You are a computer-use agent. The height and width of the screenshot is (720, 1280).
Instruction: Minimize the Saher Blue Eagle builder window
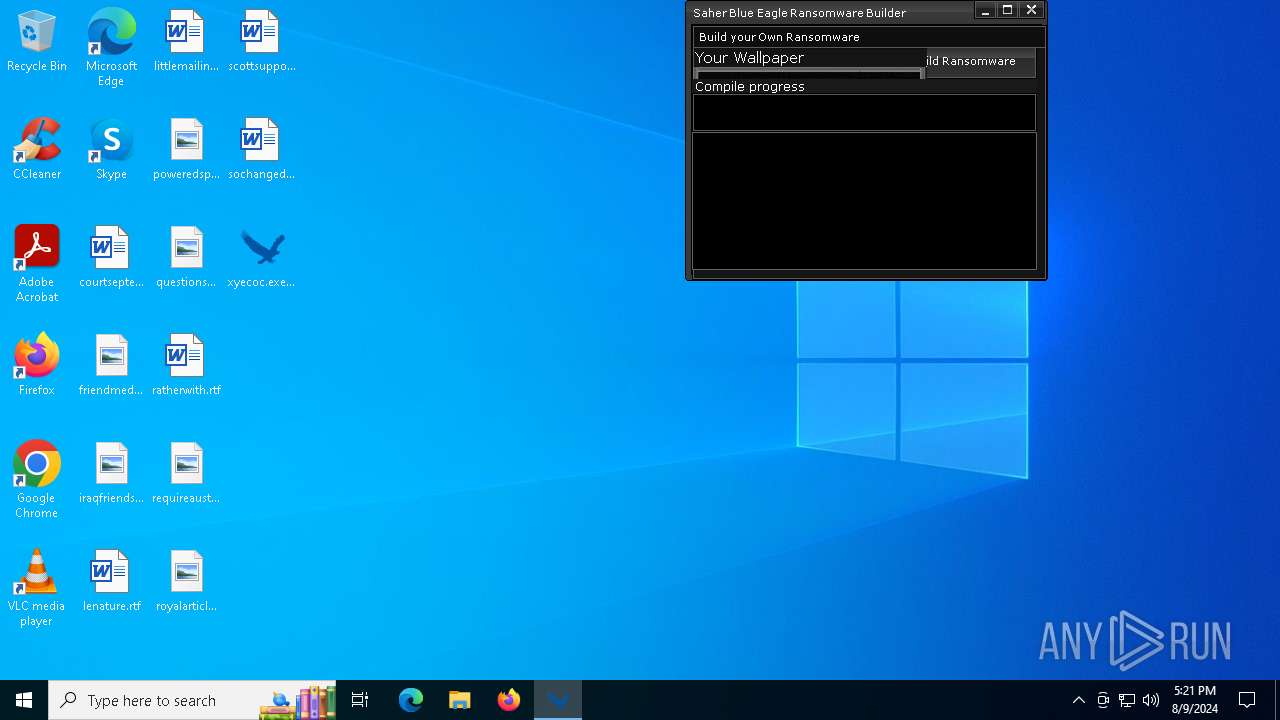point(985,11)
